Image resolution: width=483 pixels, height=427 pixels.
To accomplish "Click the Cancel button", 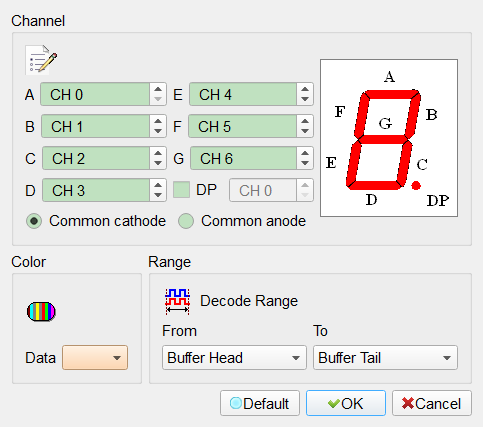I will 432,403.
